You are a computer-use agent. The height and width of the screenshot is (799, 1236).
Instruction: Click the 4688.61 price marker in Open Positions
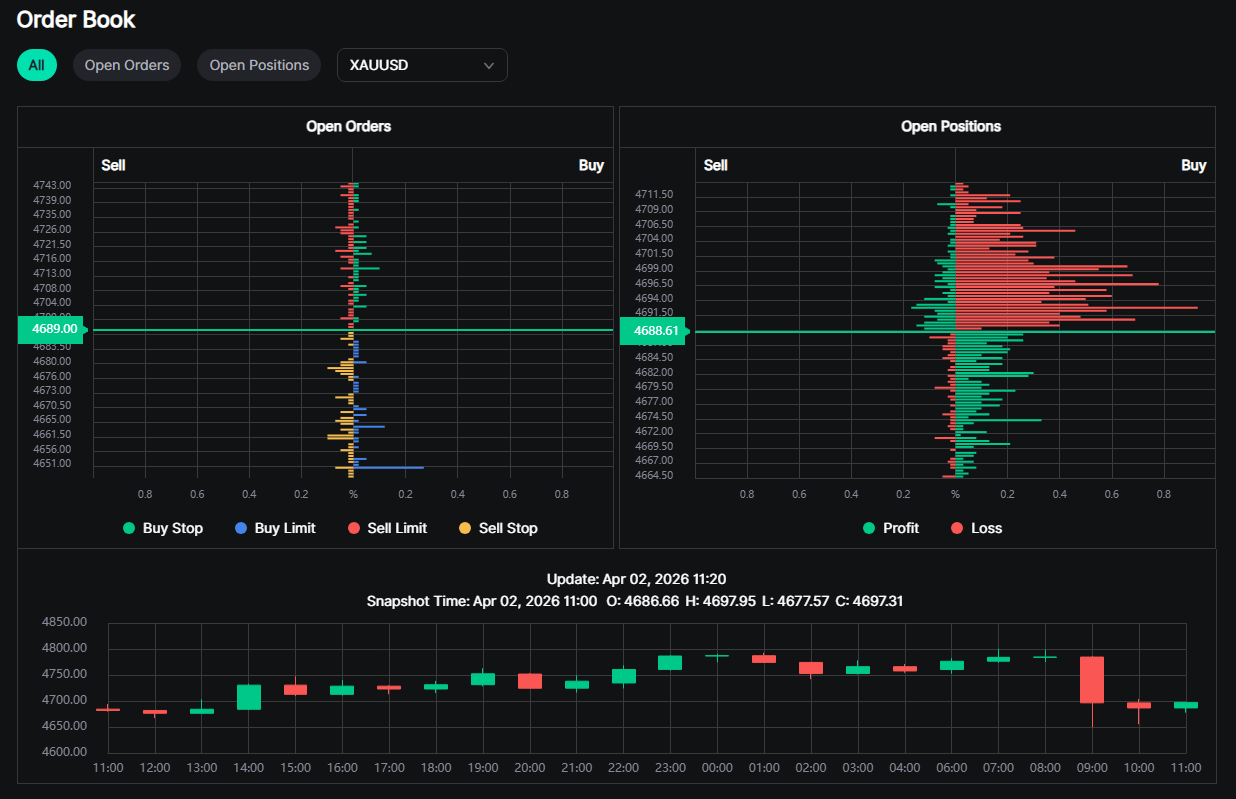pyautogui.click(x=653, y=331)
